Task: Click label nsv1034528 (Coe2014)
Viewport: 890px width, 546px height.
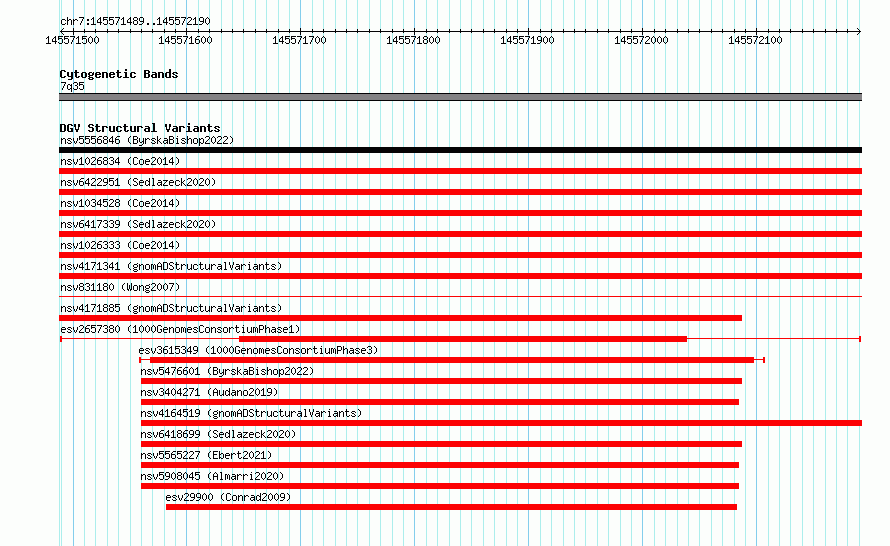Action: pyautogui.click(x=120, y=203)
